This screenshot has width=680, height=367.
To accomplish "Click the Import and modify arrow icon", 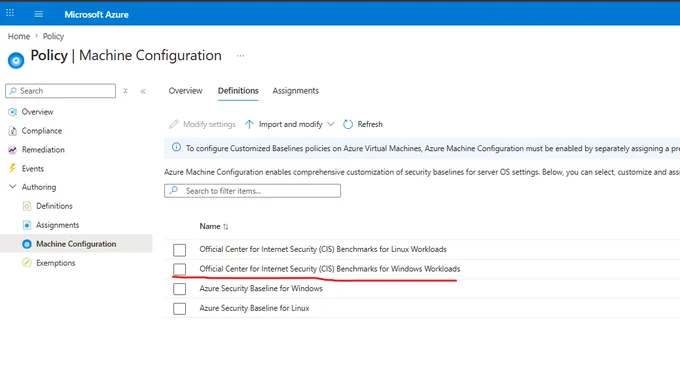I will (249, 125).
